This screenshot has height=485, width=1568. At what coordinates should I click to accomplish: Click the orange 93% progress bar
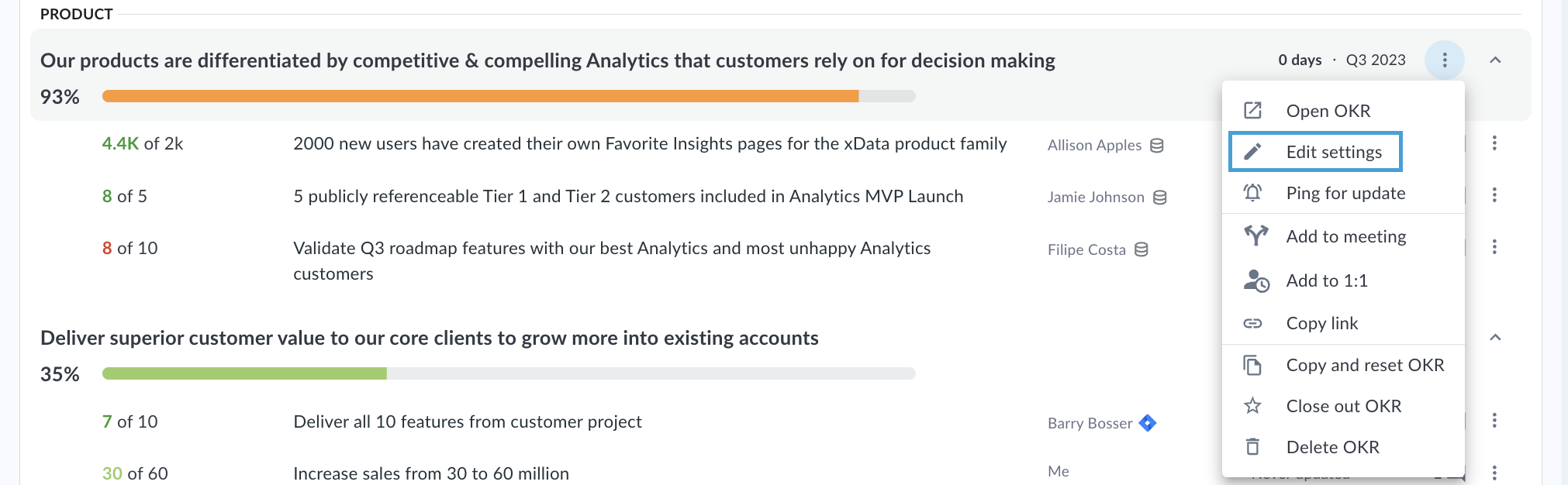[480, 96]
